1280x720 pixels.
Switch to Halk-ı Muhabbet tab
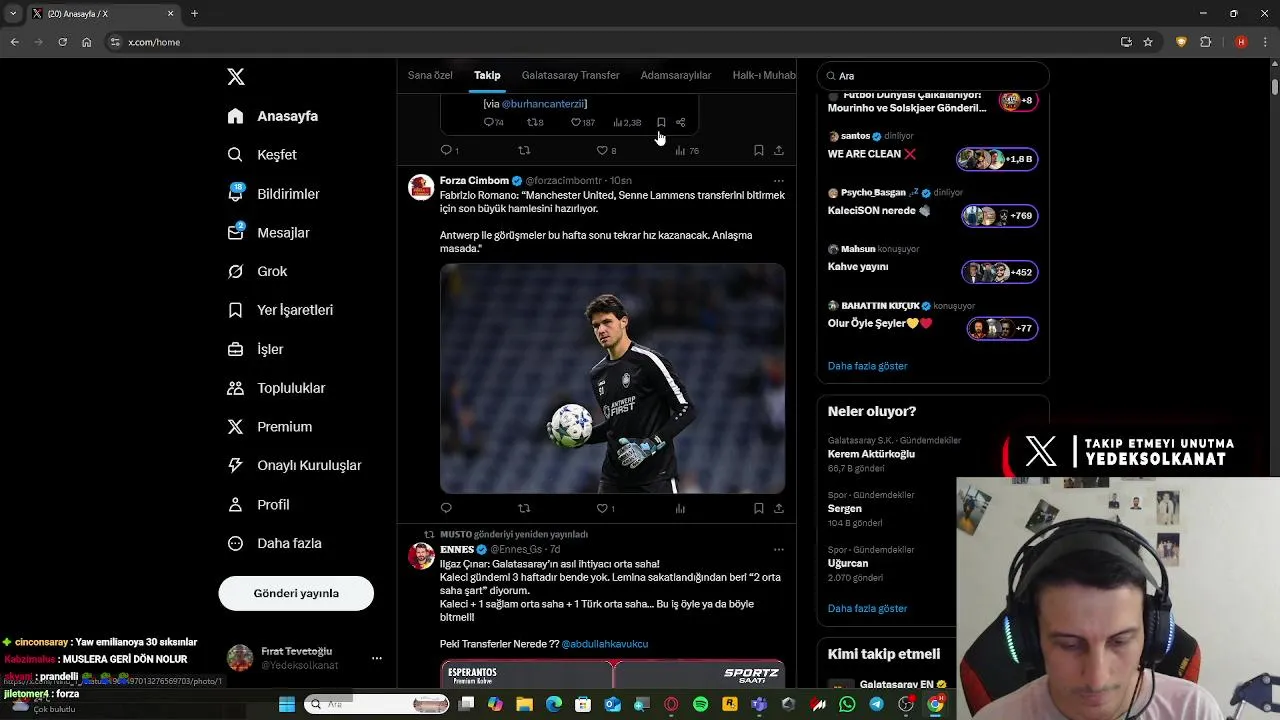[x=764, y=75]
